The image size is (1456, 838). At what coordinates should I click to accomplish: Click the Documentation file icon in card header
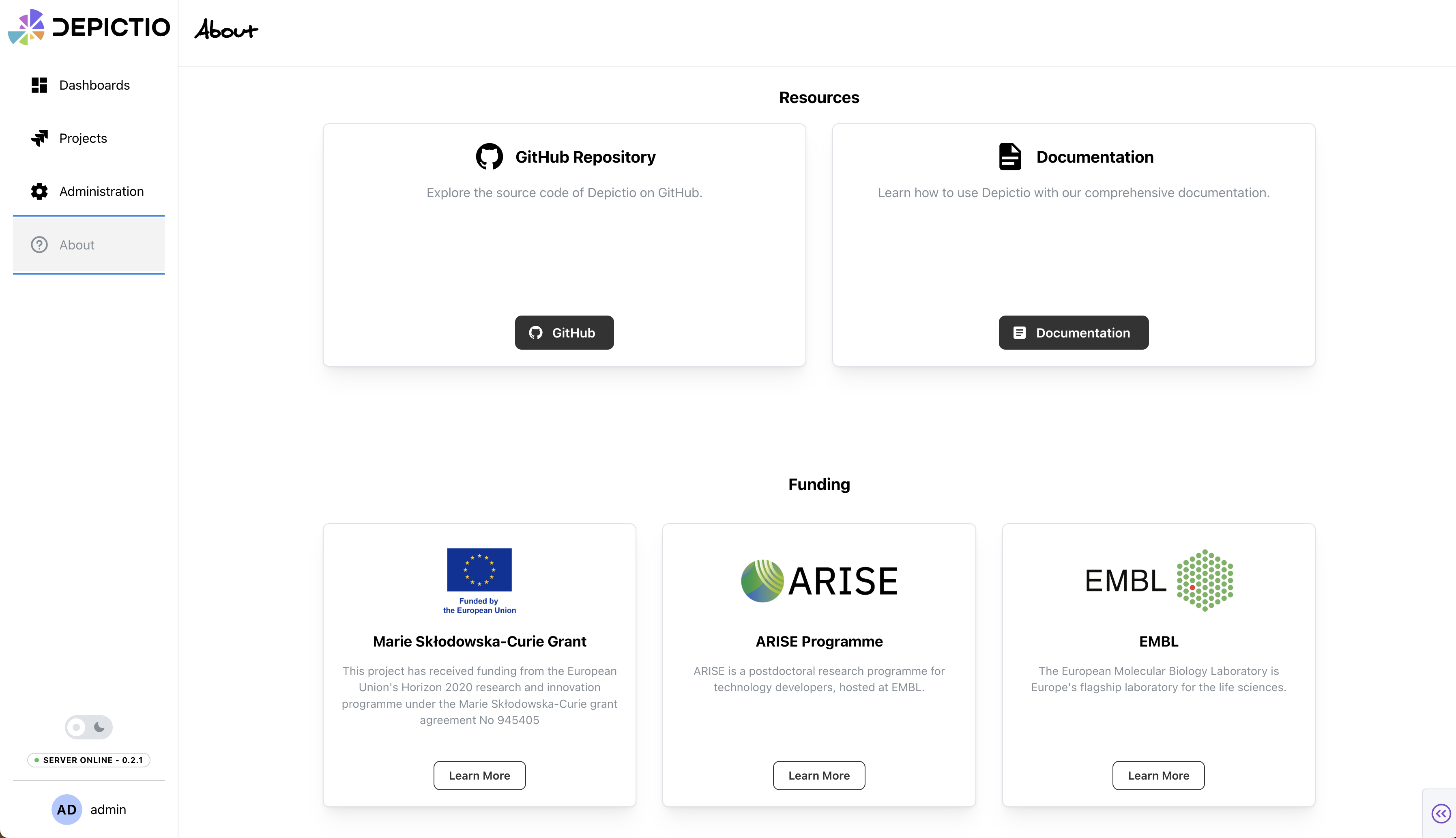[1009, 157]
